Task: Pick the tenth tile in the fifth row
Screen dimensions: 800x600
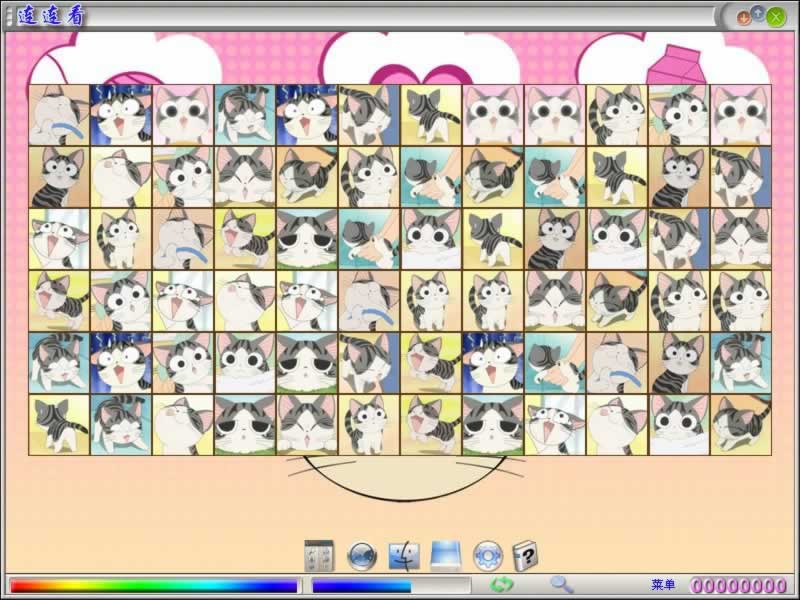Action: [617, 363]
